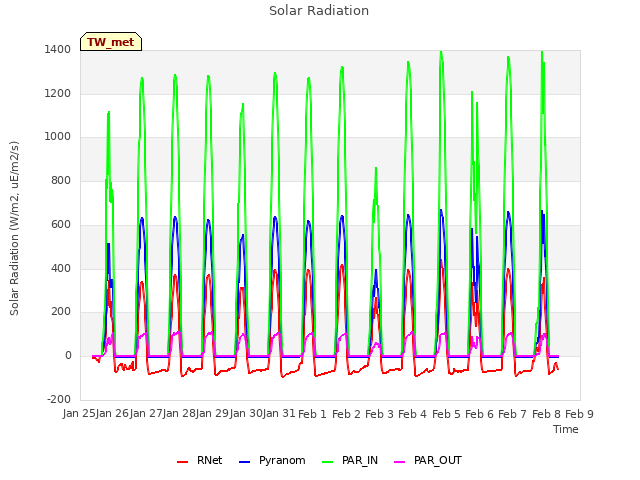
Task: Click the Jan 26 x-axis date label
Action: pyautogui.click(x=112, y=414)
